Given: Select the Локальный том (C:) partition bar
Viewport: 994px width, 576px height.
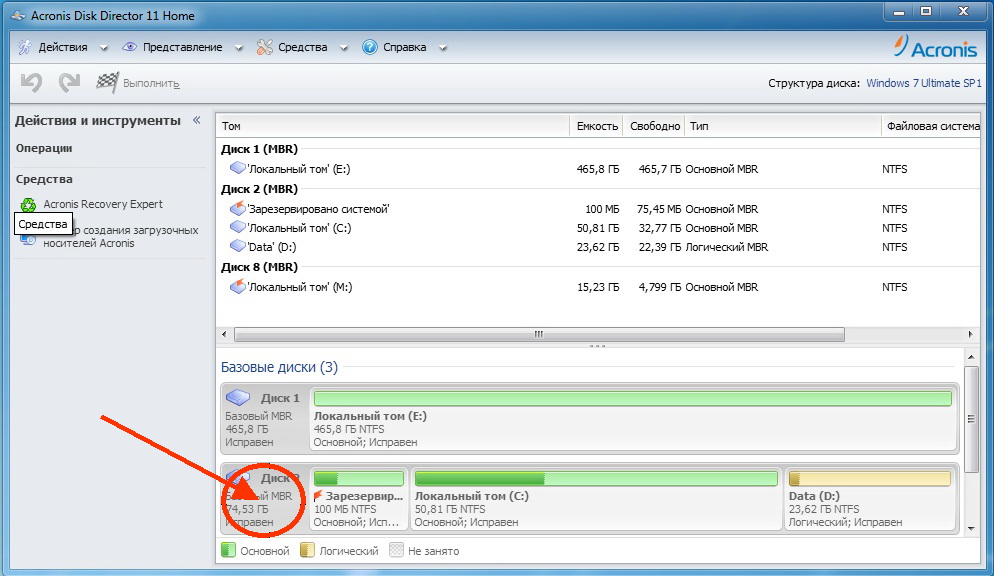Looking at the screenshot, I should [x=595, y=479].
